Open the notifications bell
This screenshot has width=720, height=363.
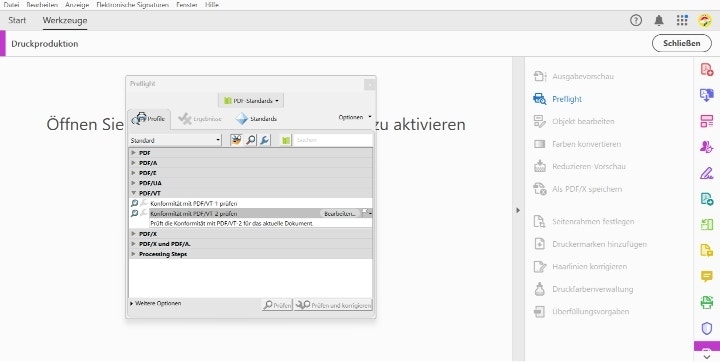(x=659, y=20)
